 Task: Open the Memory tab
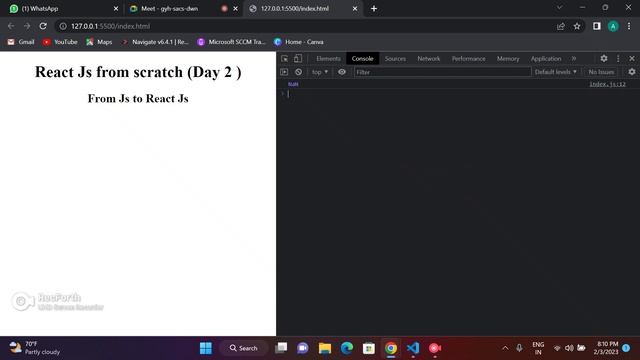click(508, 58)
